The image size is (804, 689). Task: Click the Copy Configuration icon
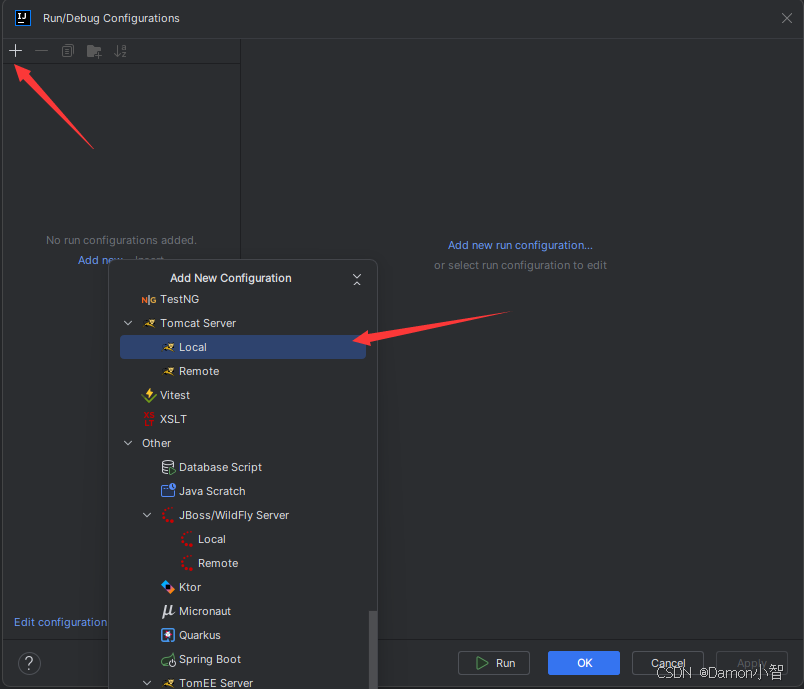(68, 51)
